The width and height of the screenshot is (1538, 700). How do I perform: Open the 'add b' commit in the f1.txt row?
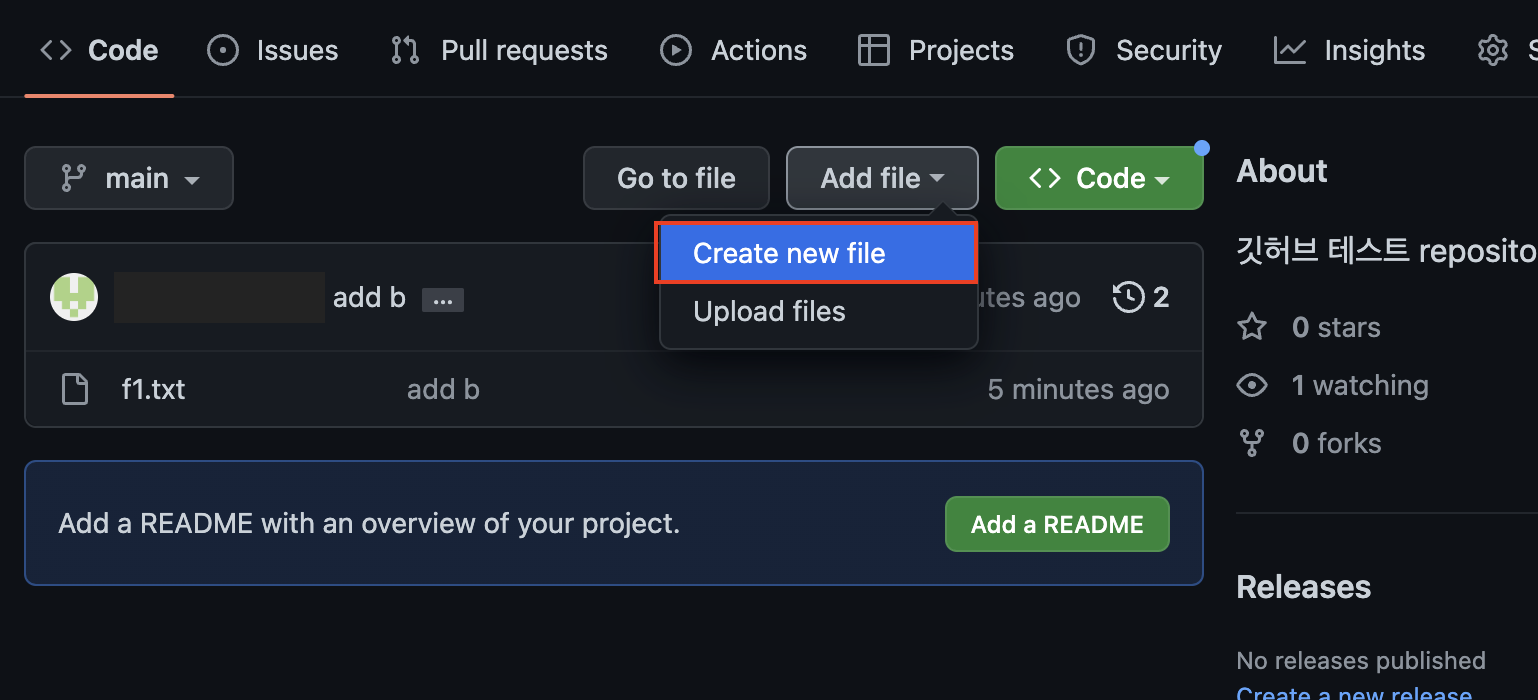(x=443, y=389)
